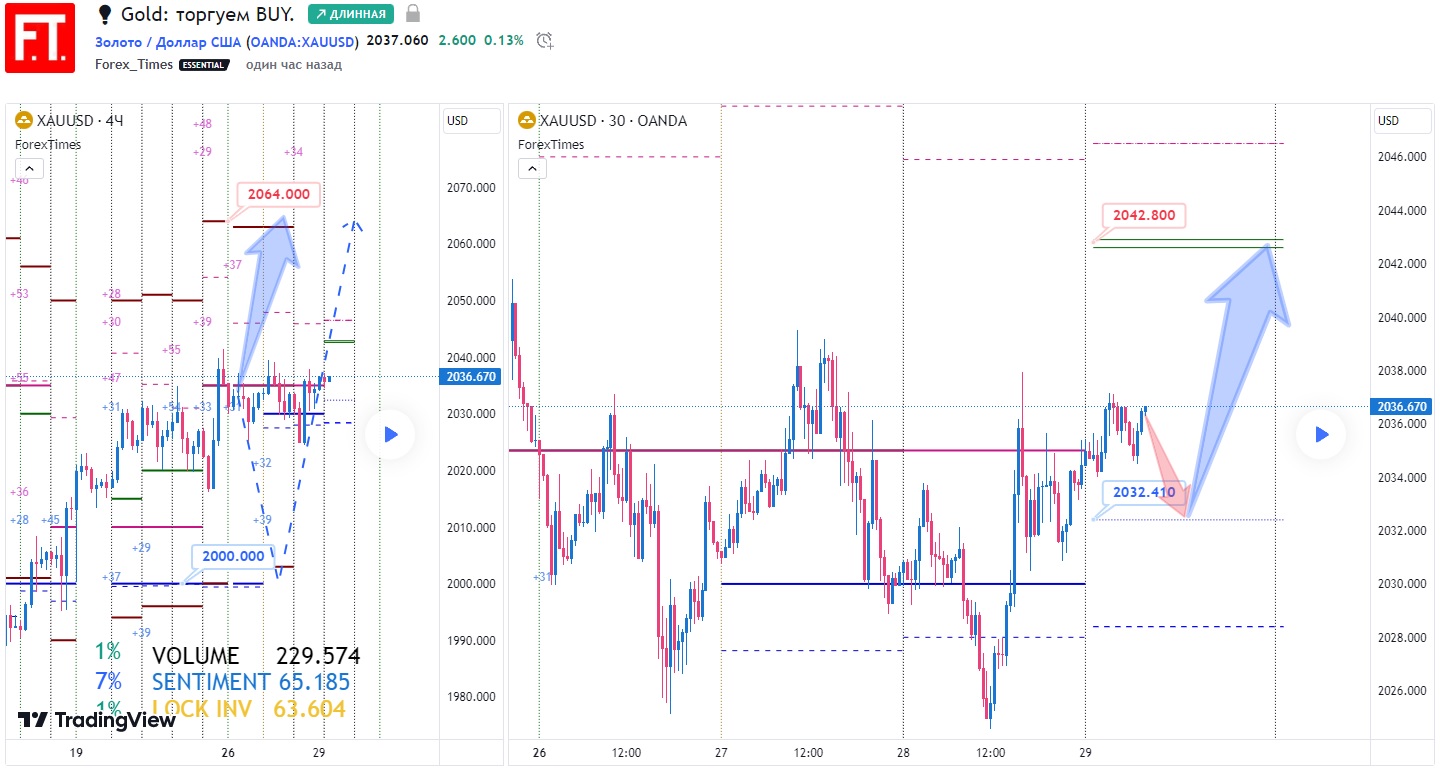Click the ESSENTIAL plan badge
The height and width of the screenshot is (772, 1440).
[205, 65]
